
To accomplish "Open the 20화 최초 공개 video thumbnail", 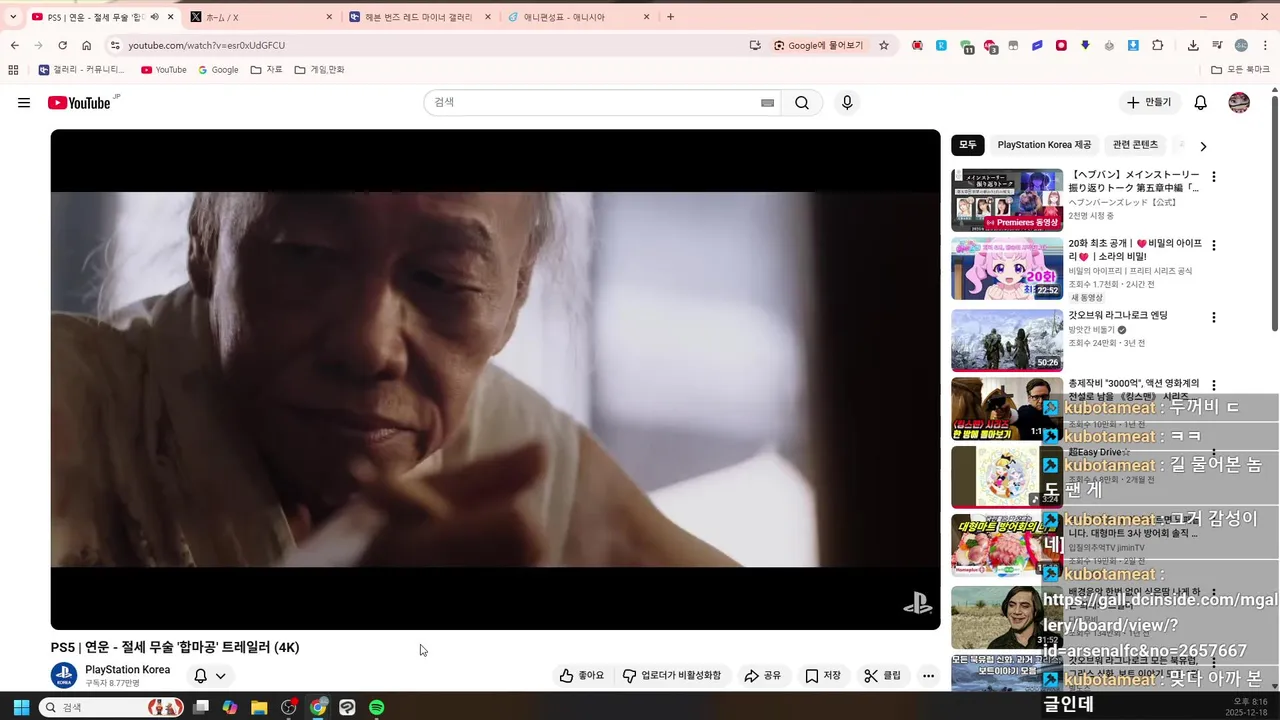I will [x=1007, y=268].
